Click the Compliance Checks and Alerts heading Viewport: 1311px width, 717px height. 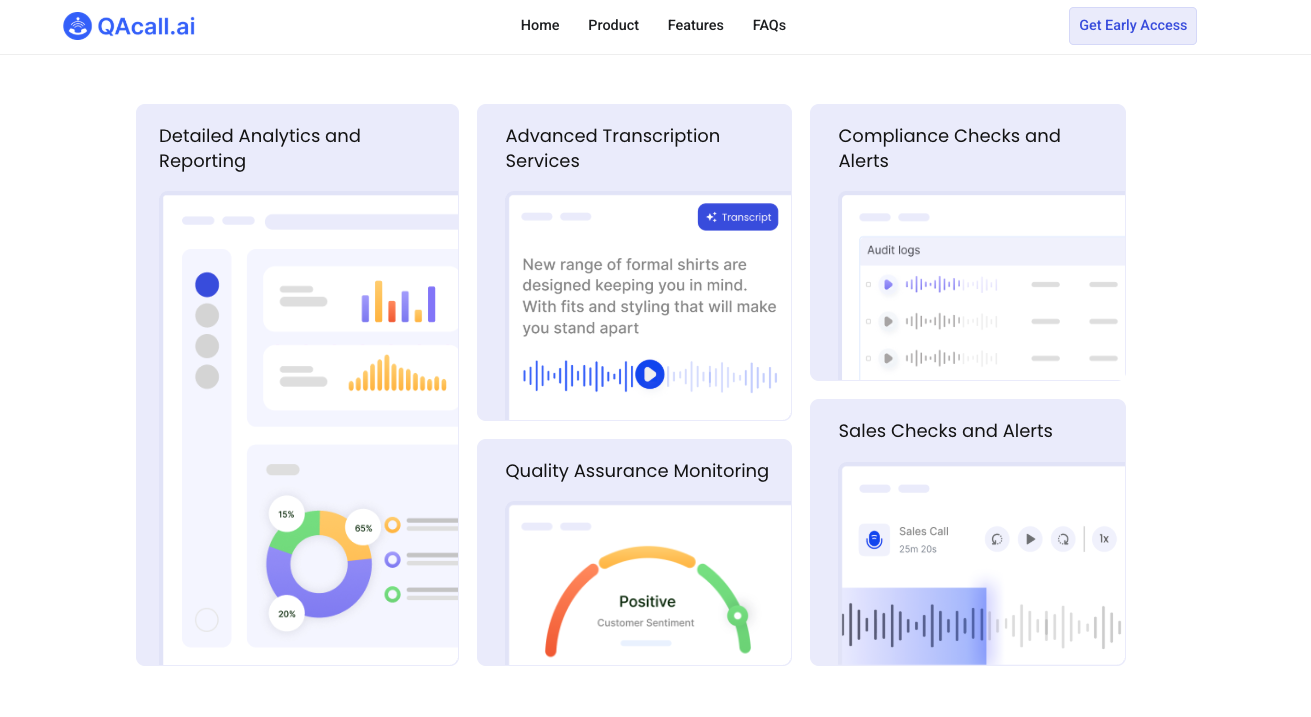[x=950, y=148]
